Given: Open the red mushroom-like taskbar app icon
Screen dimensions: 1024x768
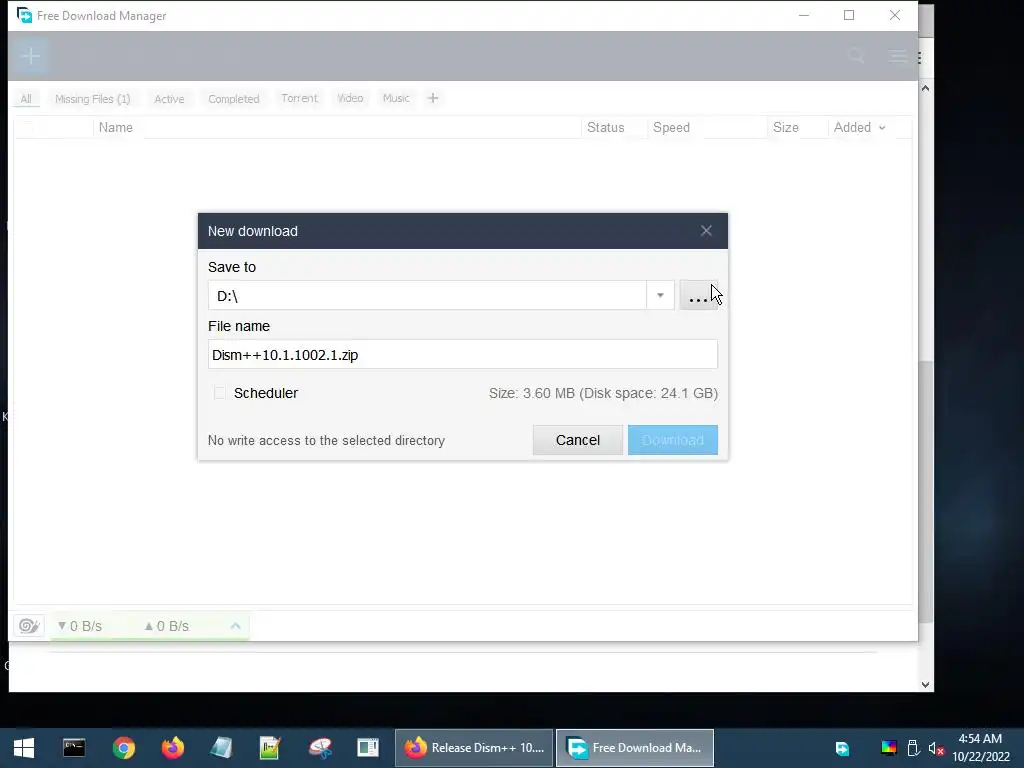Looking at the screenshot, I should 319,748.
